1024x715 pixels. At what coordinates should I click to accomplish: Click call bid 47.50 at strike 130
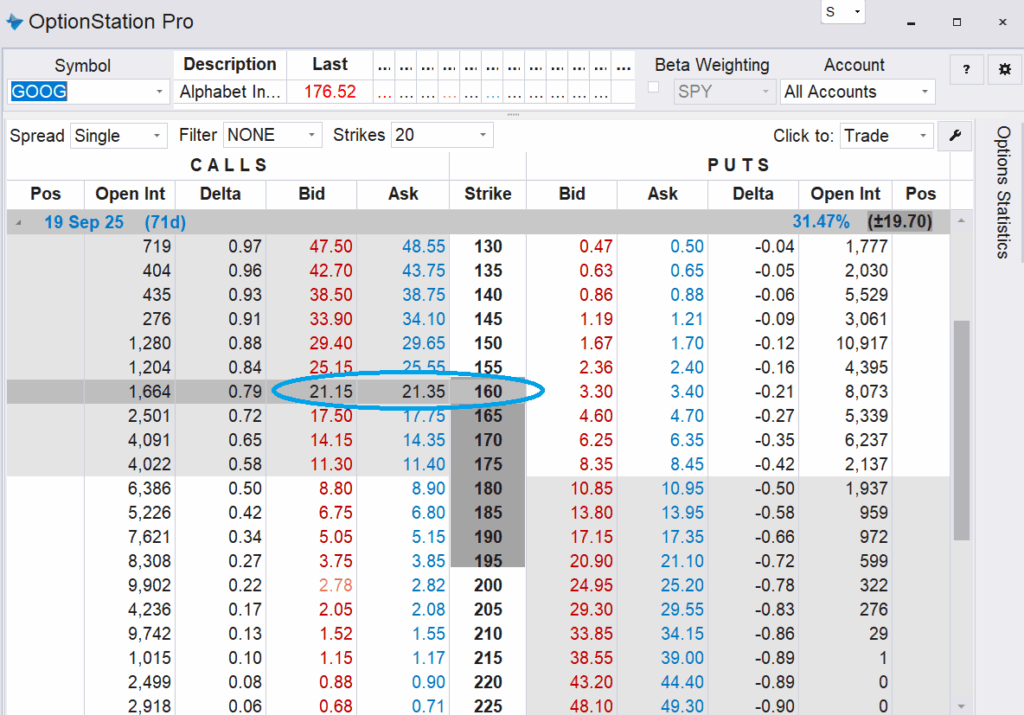point(330,247)
